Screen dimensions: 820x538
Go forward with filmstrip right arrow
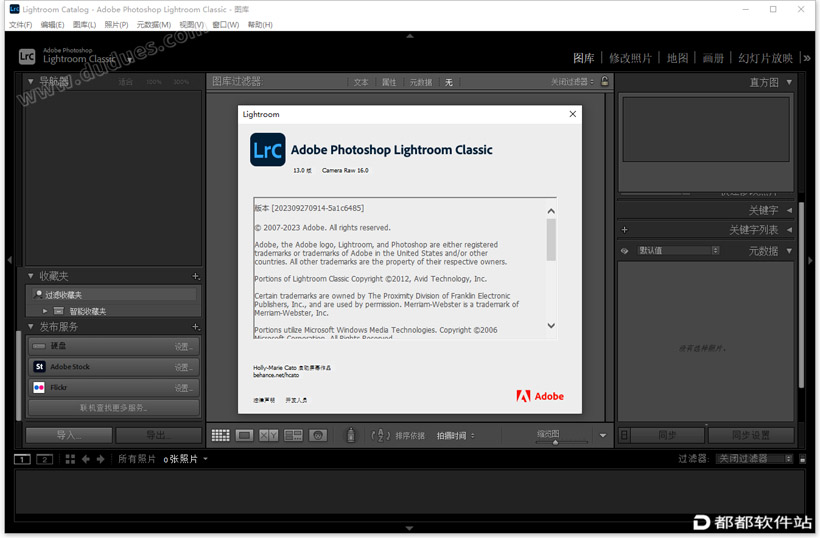[100, 459]
